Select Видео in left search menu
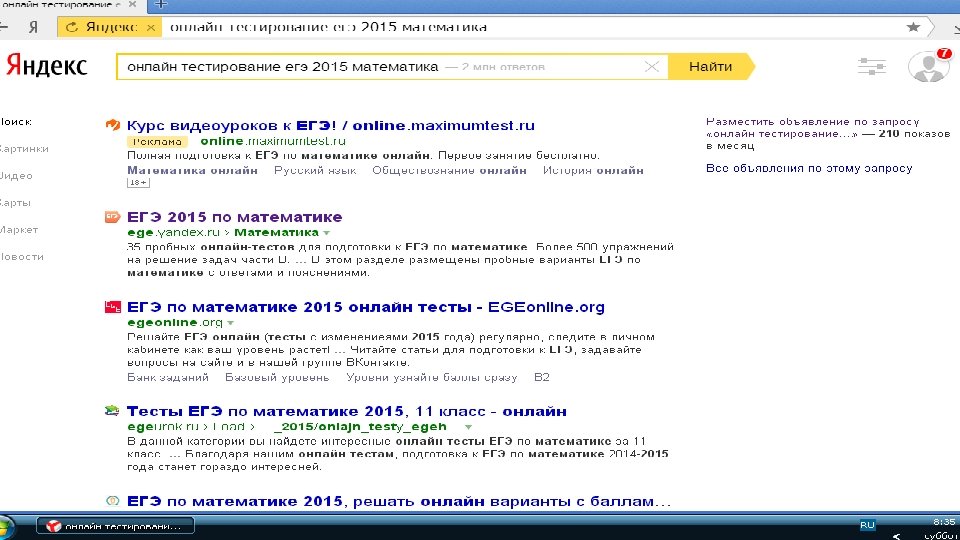 17,176
